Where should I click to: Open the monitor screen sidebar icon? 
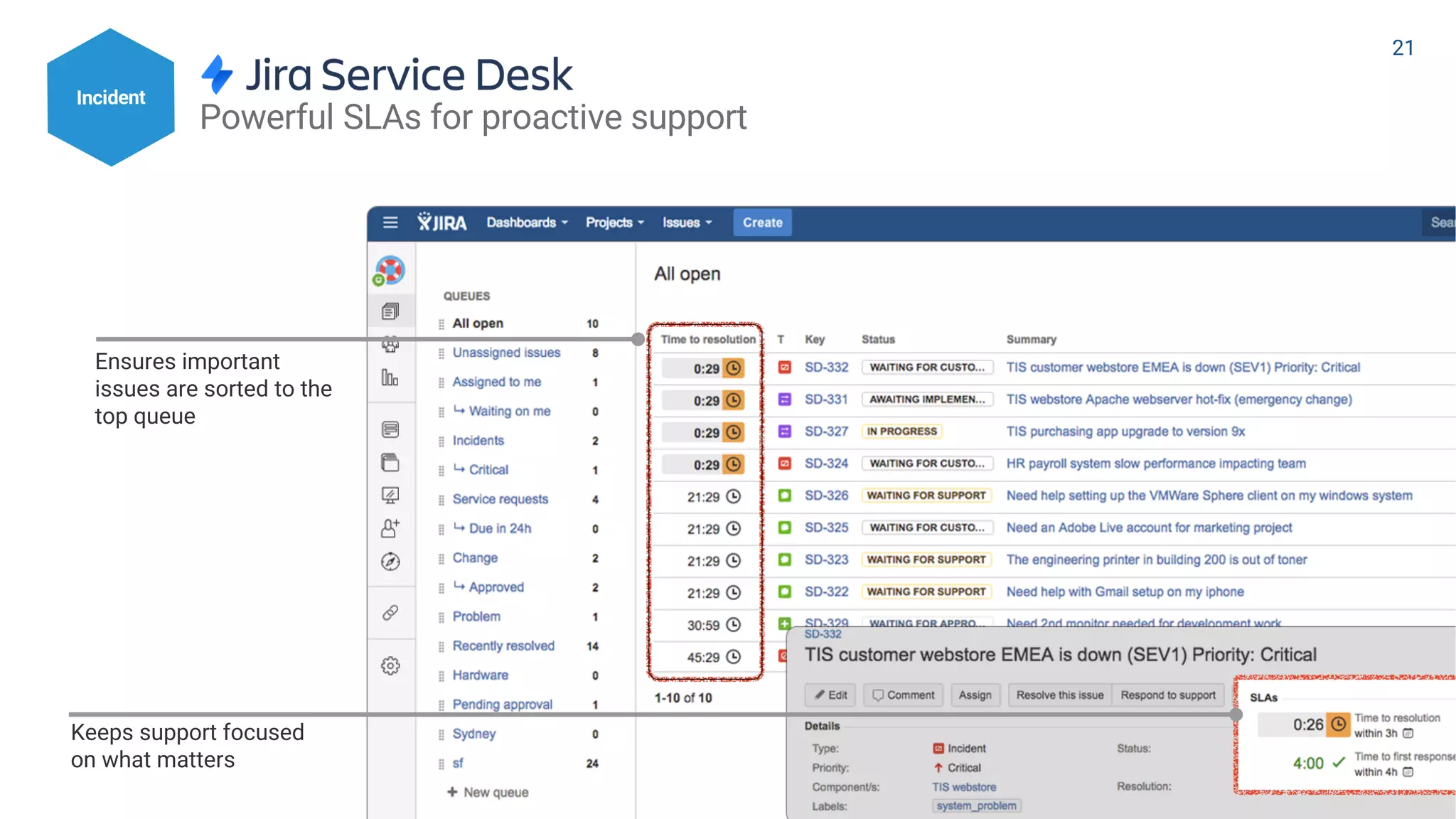pyautogui.click(x=390, y=496)
